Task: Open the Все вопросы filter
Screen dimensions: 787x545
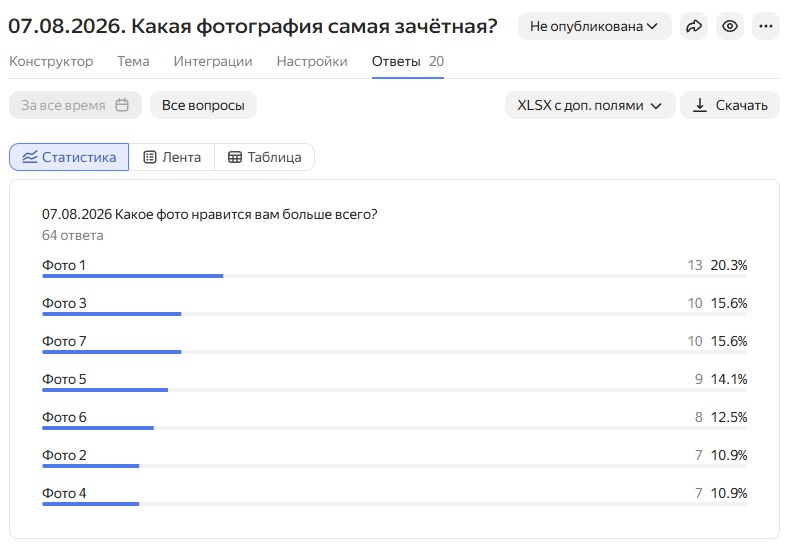Action: [x=203, y=105]
